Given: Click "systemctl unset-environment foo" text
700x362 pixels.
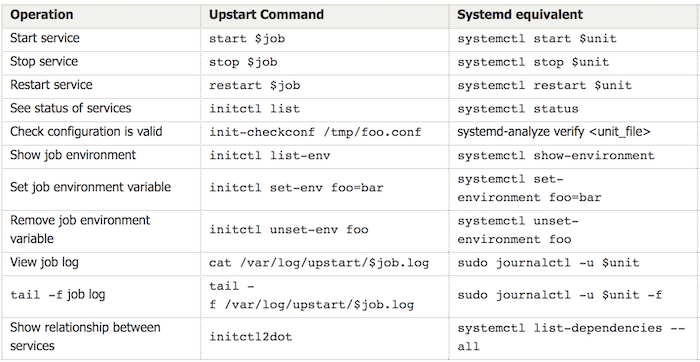Looking at the screenshot, I should 518,230.
